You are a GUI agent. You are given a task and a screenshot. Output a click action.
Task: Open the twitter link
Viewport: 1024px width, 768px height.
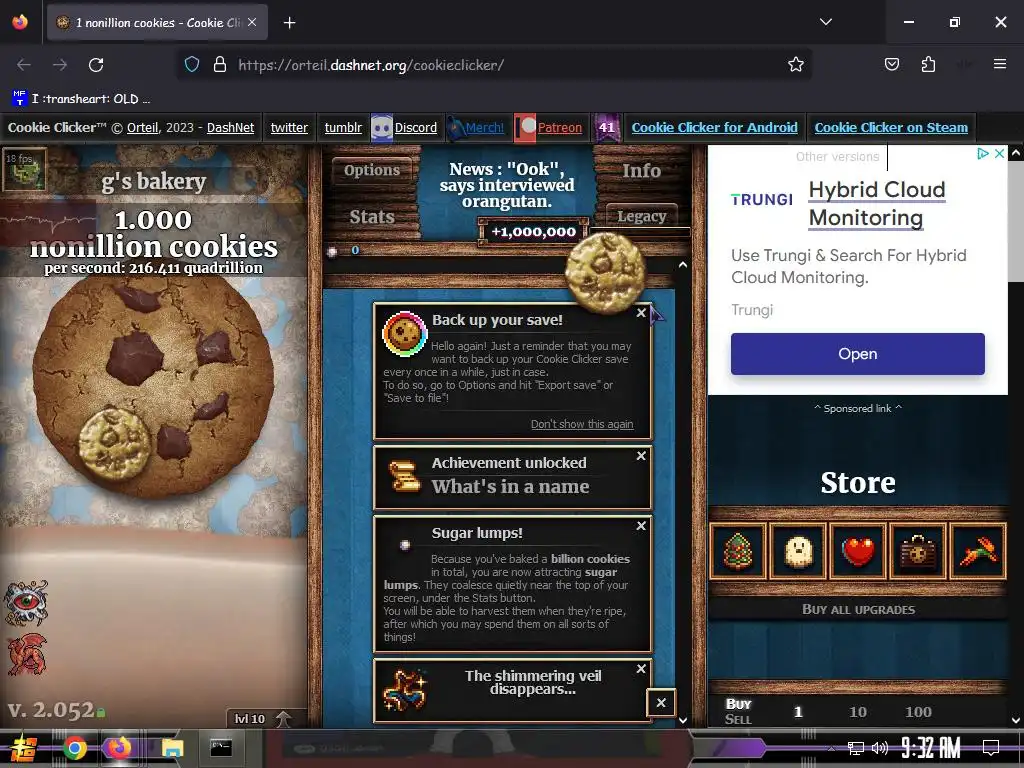click(x=289, y=127)
